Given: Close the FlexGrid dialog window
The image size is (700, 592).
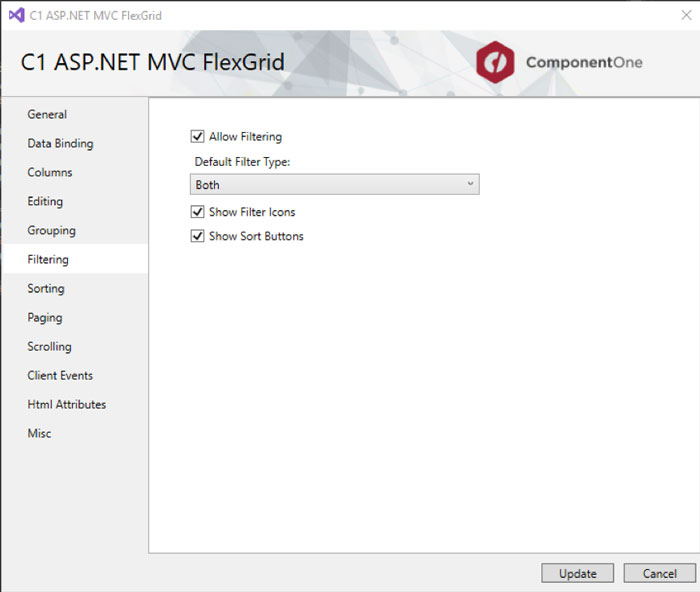Looking at the screenshot, I should click(x=687, y=15).
